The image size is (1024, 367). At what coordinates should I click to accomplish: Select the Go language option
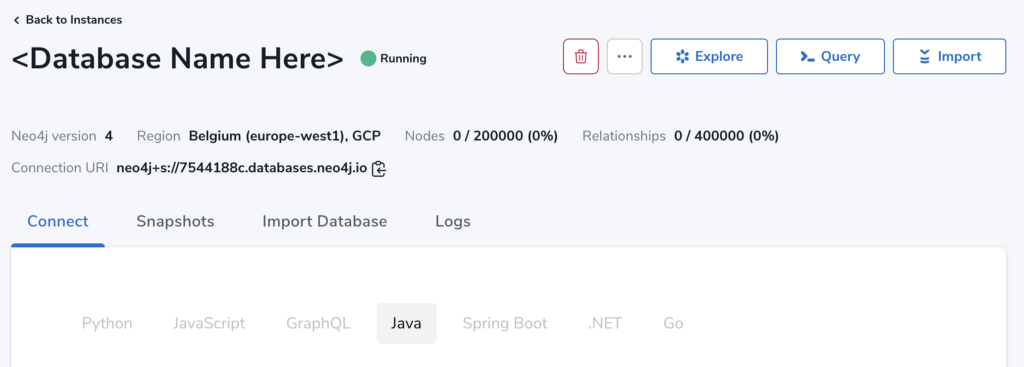click(x=673, y=323)
